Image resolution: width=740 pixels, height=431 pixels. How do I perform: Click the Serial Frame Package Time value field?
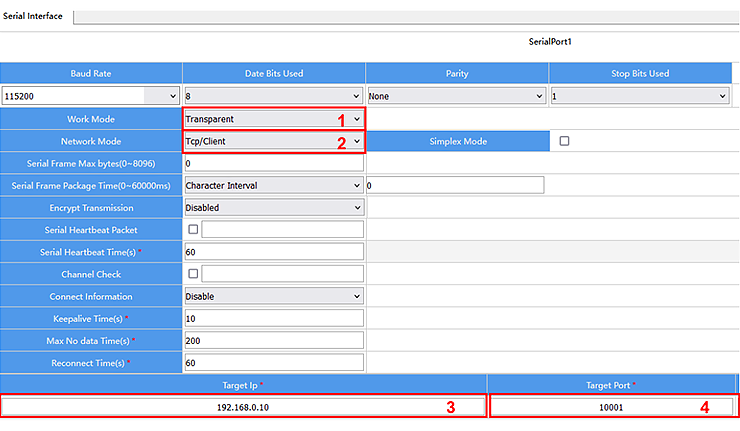[x=455, y=186]
